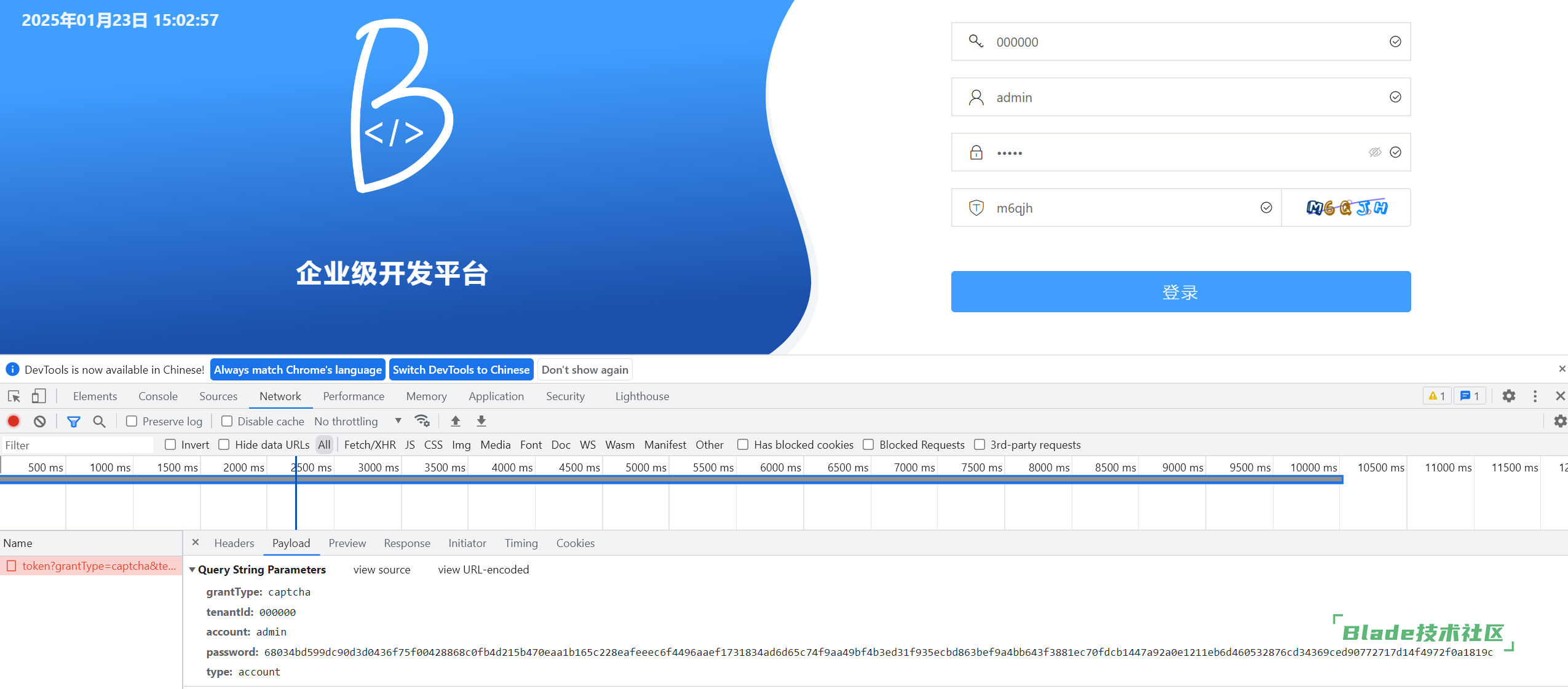Close the DevTools panel
Screen dimensions: 1568x689
pos(1560,396)
